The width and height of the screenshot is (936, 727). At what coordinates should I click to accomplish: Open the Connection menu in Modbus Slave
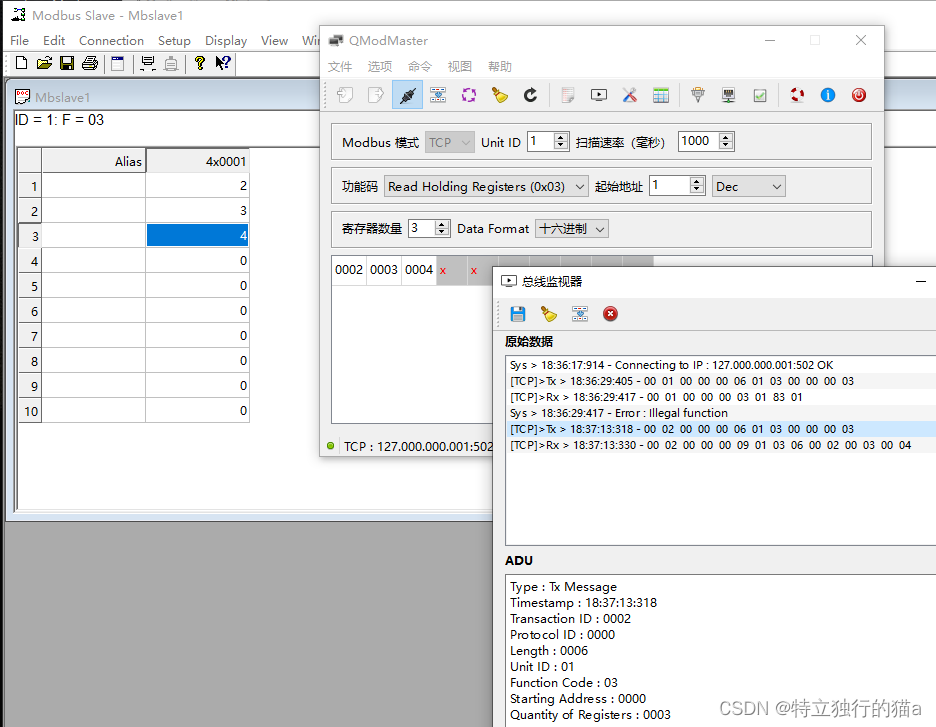pos(112,41)
